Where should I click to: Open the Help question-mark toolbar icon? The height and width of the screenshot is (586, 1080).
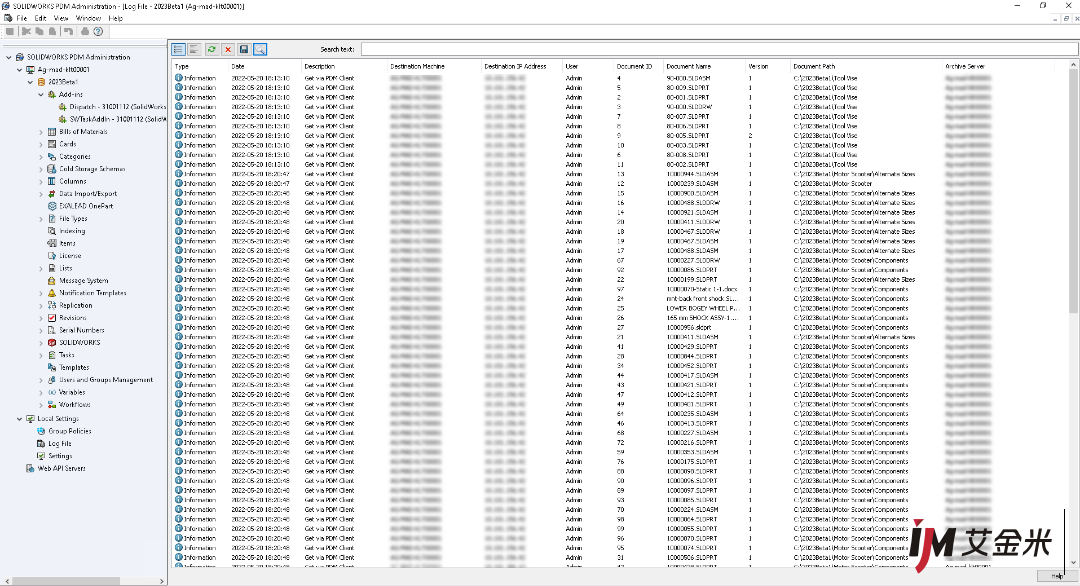pos(98,32)
